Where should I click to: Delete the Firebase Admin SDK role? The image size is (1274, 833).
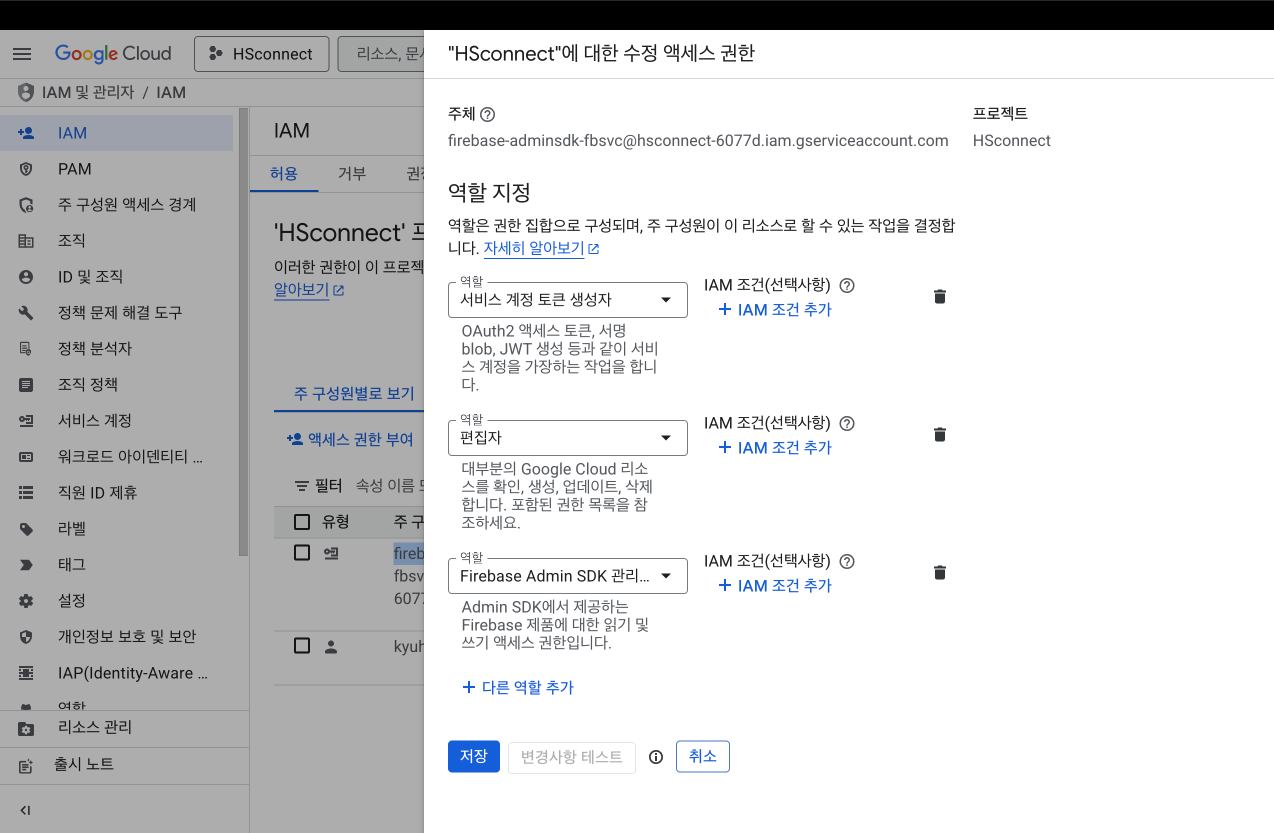point(940,573)
